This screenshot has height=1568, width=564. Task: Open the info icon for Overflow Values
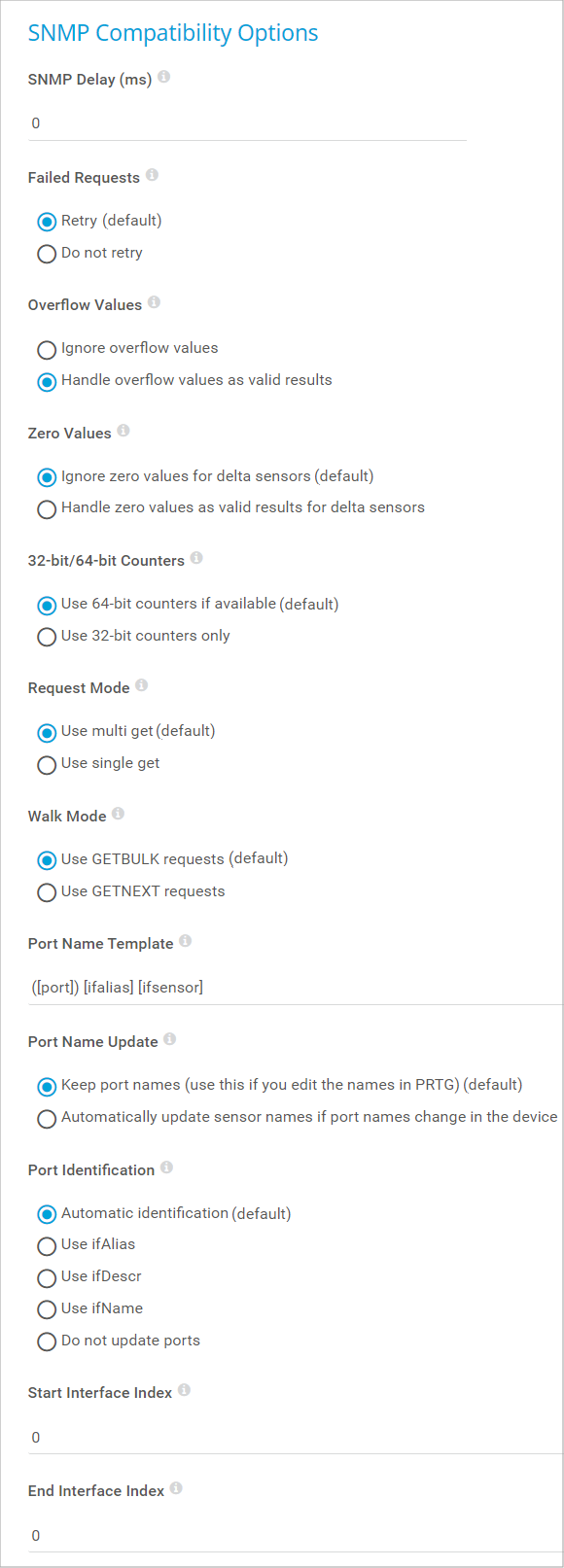(155, 302)
